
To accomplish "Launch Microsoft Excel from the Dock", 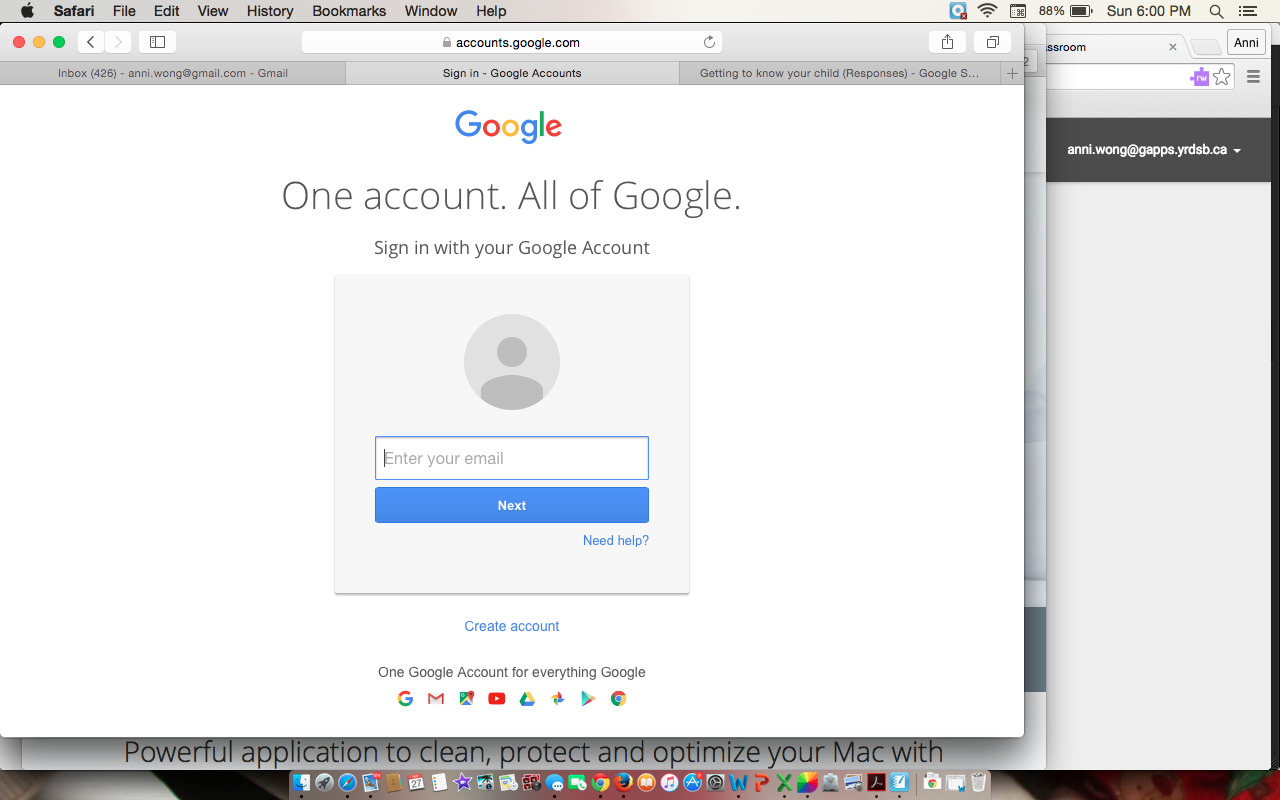I will (x=784, y=783).
